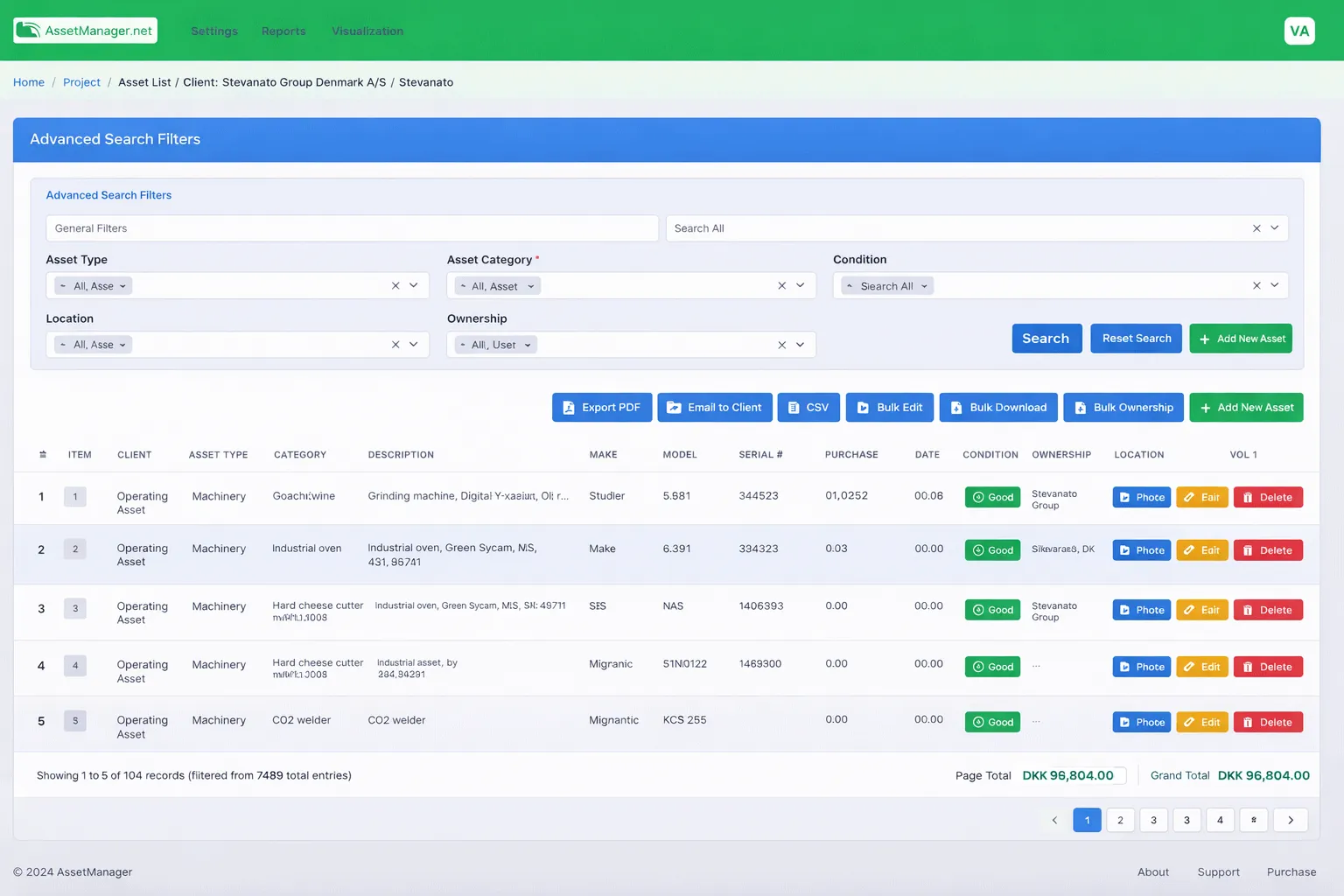Sort by the CATEGORY column header
Screen dimensions: 1344x896
click(300, 455)
